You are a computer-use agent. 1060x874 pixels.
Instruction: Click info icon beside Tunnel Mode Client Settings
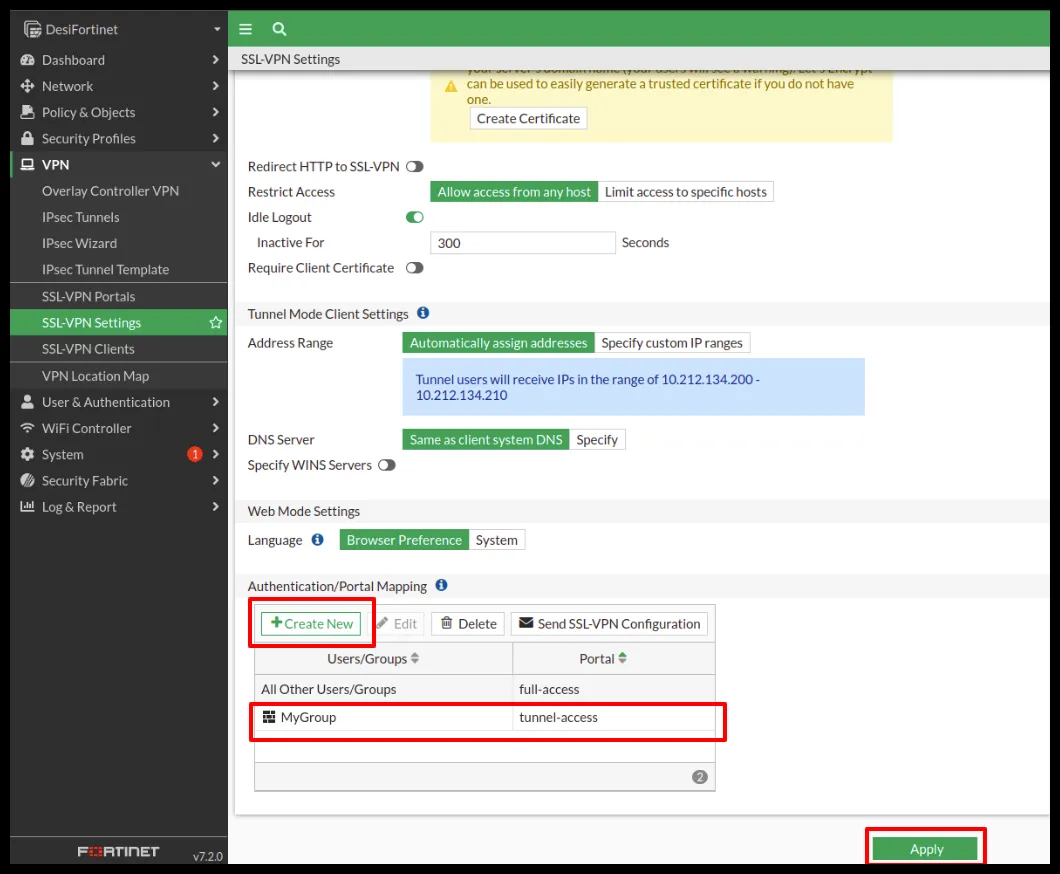pyautogui.click(x=423, y=313)
